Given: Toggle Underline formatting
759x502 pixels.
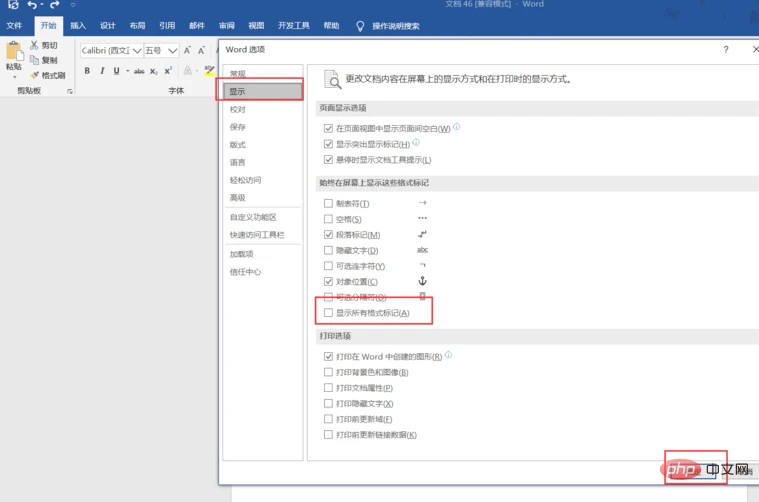Looking at the screenshot, I should tap(116, 71).
